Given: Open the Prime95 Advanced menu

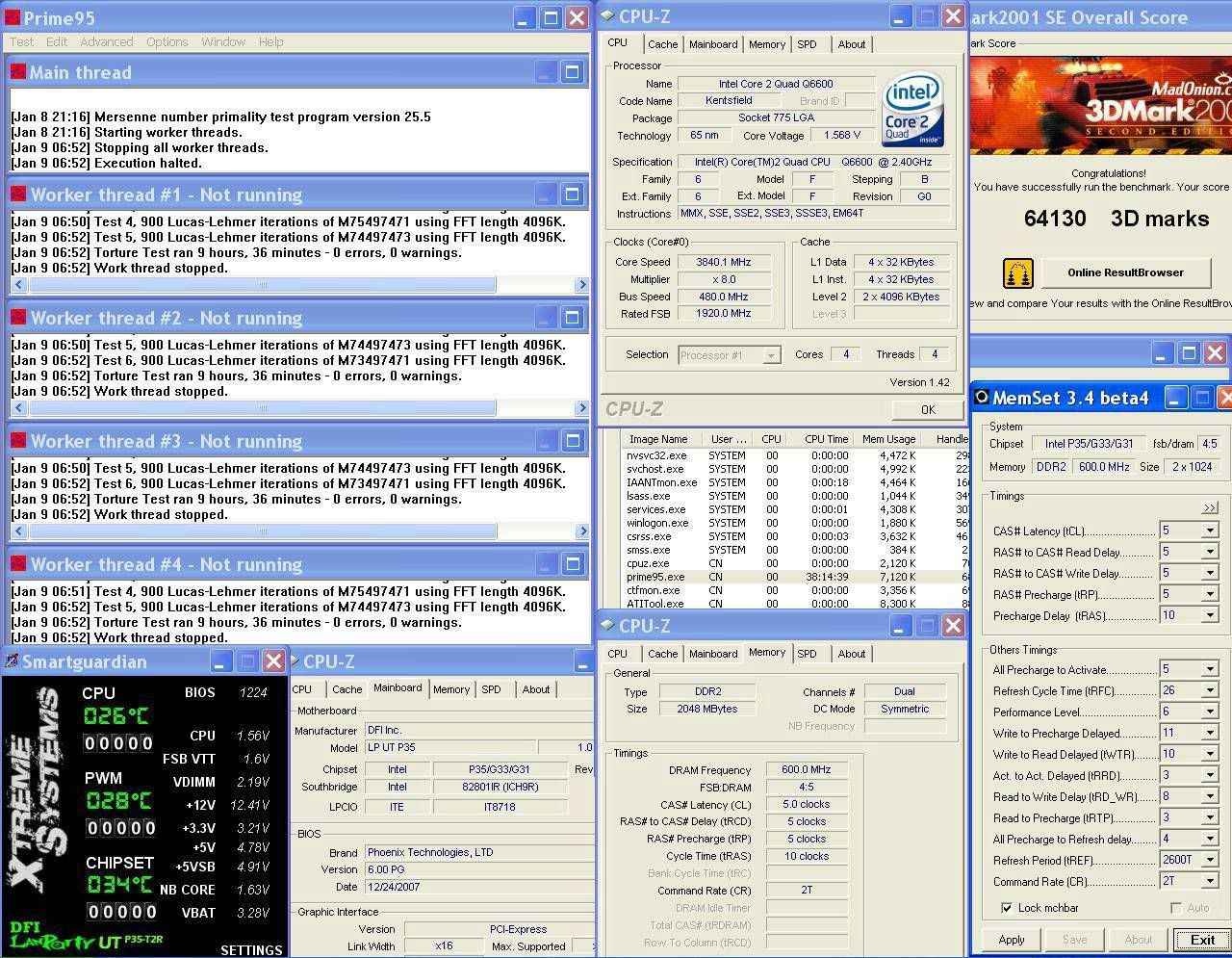Looking at the screenshot, I should click(107, 41).
